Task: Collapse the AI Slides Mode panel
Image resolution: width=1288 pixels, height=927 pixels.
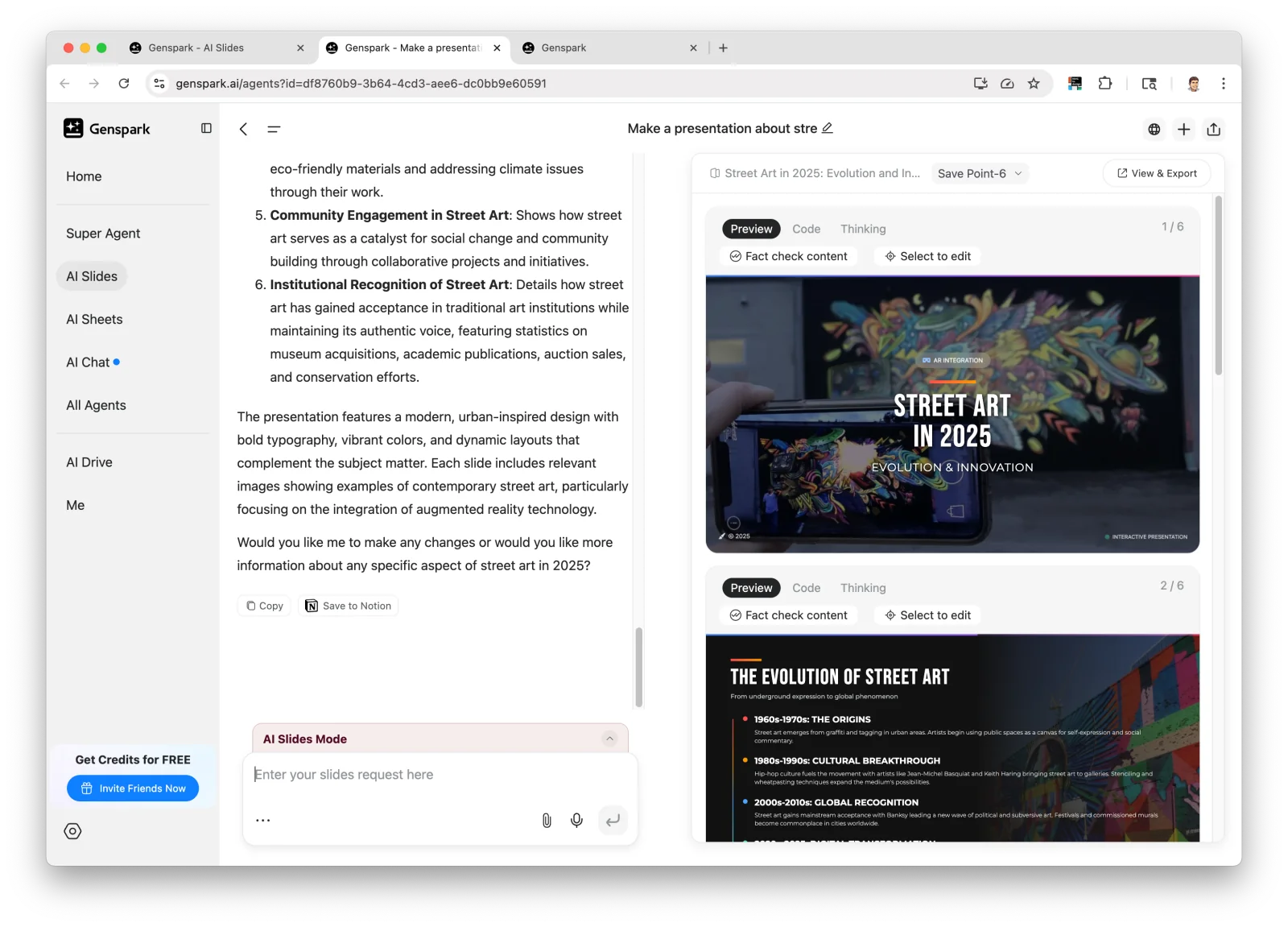Action: 609,739
